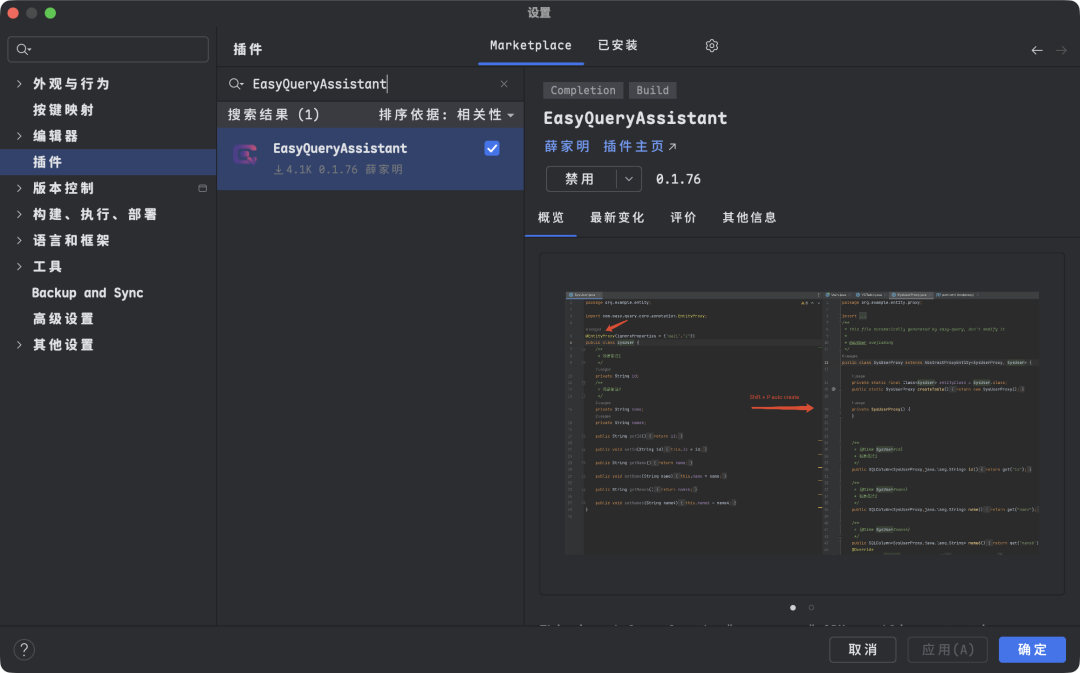Clear the plugin search text
This screenshot has height=673, width=1080.
504,84
